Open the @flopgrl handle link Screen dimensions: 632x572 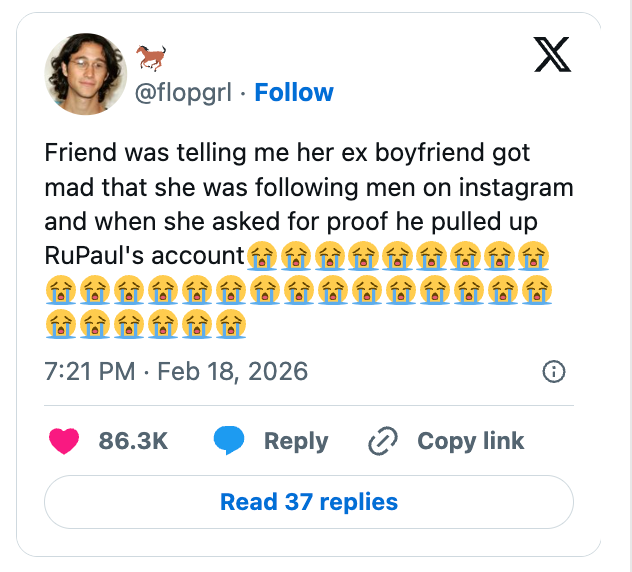(183, 93)
